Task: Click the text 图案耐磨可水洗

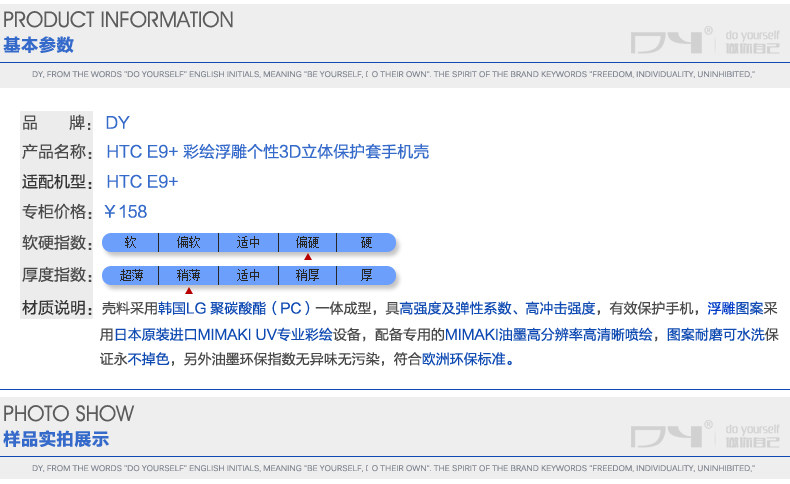Action: tap(716, 334)
